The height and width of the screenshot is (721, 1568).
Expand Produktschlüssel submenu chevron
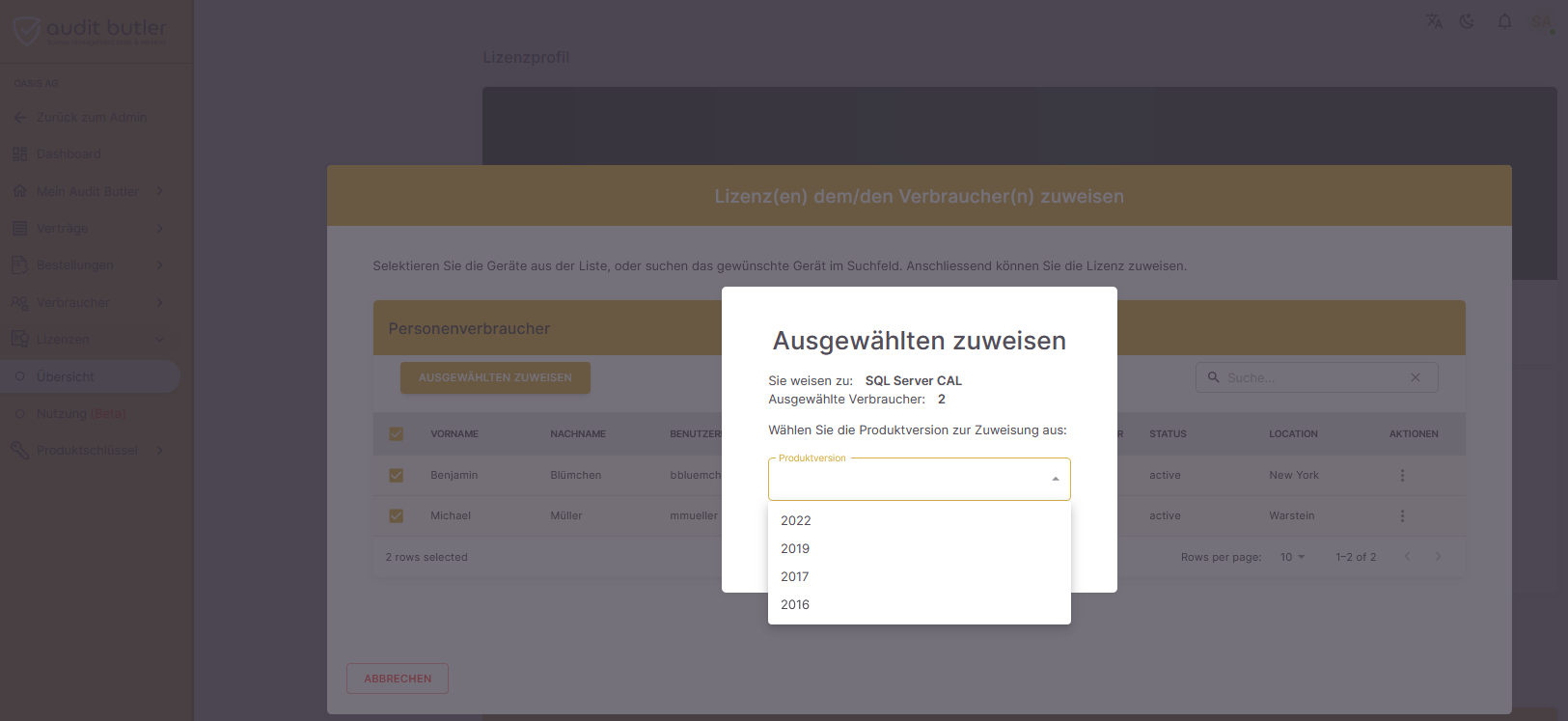160,451
